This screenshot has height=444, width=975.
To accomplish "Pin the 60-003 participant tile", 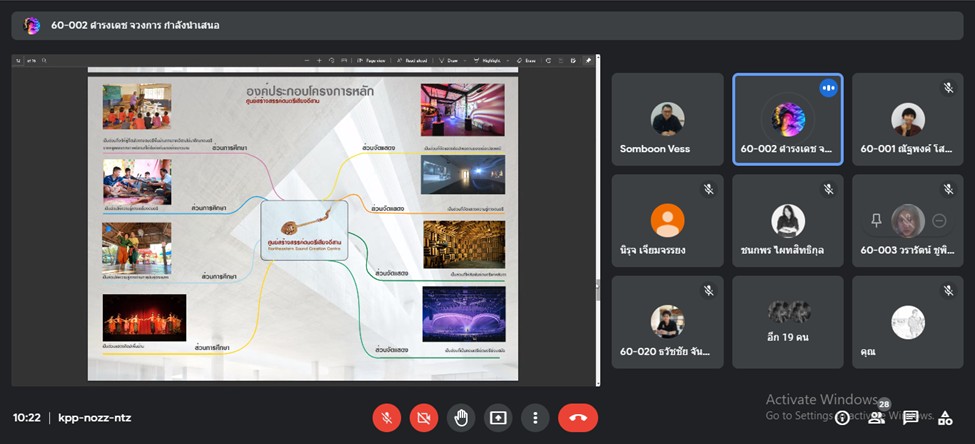I will pyautogui.click(x=877, y=220).
